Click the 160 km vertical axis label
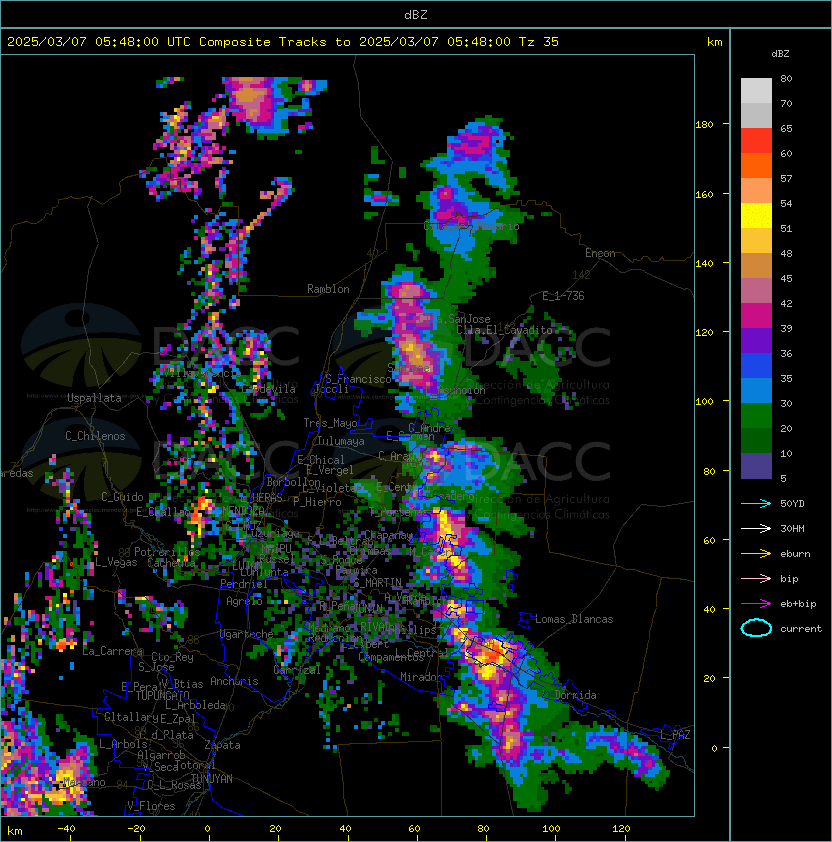 pyautogui.click(x=704, y=194)
